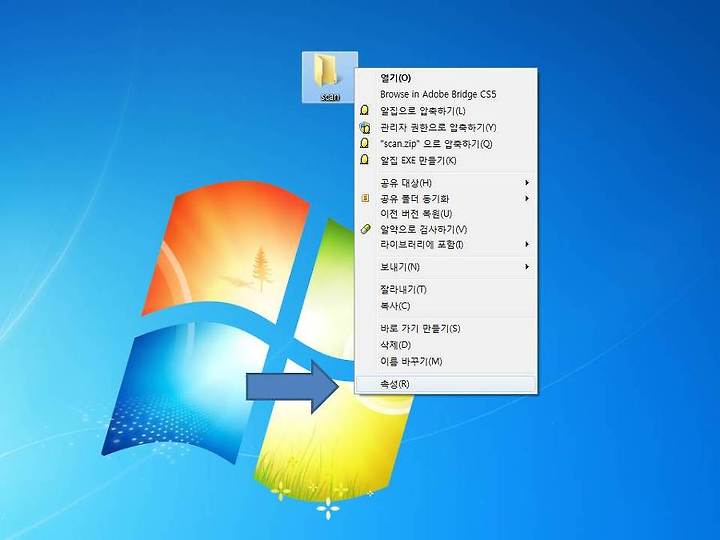Expand arrow next to 보내기(N)

(x=527, y=267)
